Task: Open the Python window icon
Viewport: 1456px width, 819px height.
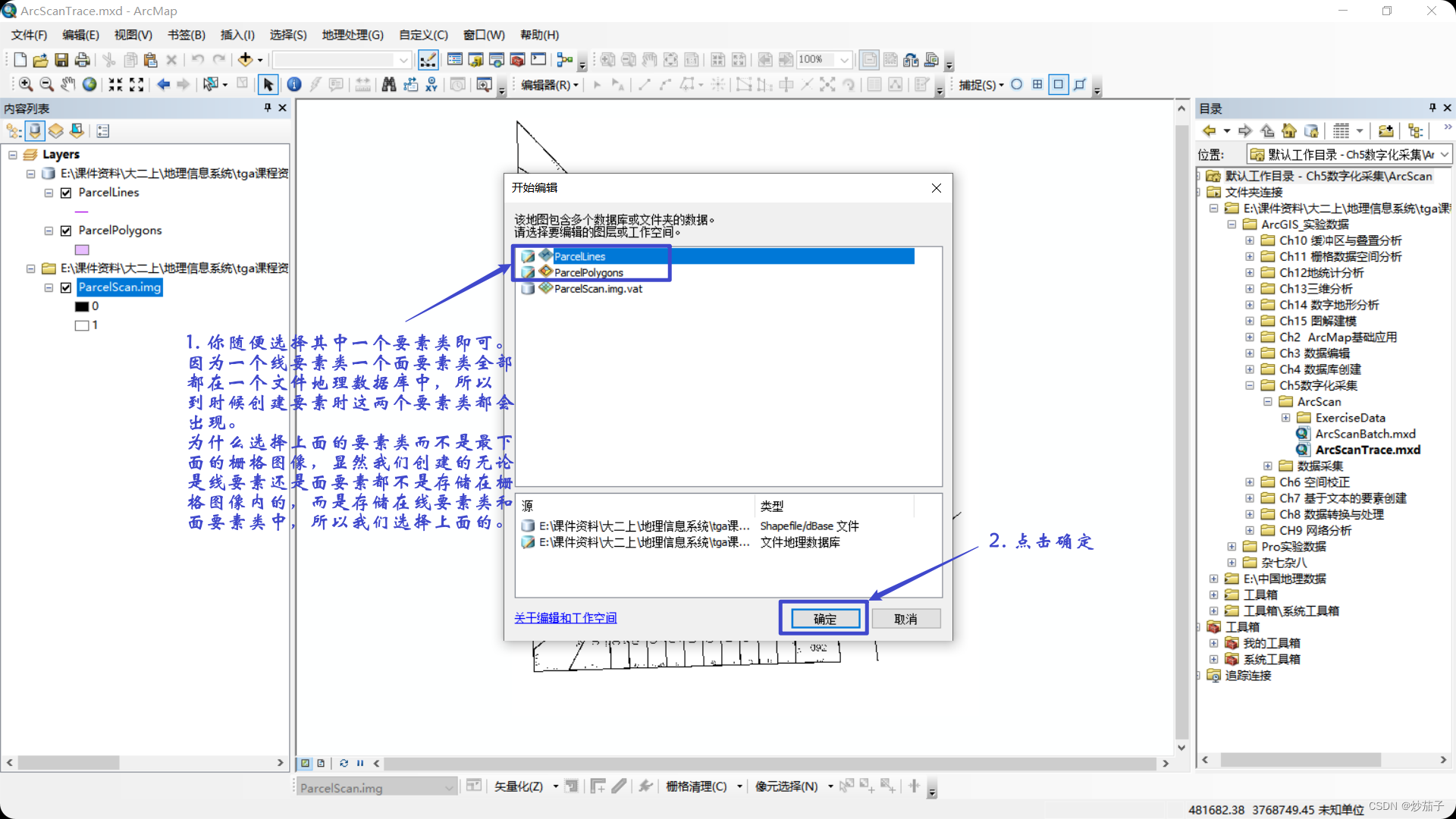Action: [x=538, y=60]
